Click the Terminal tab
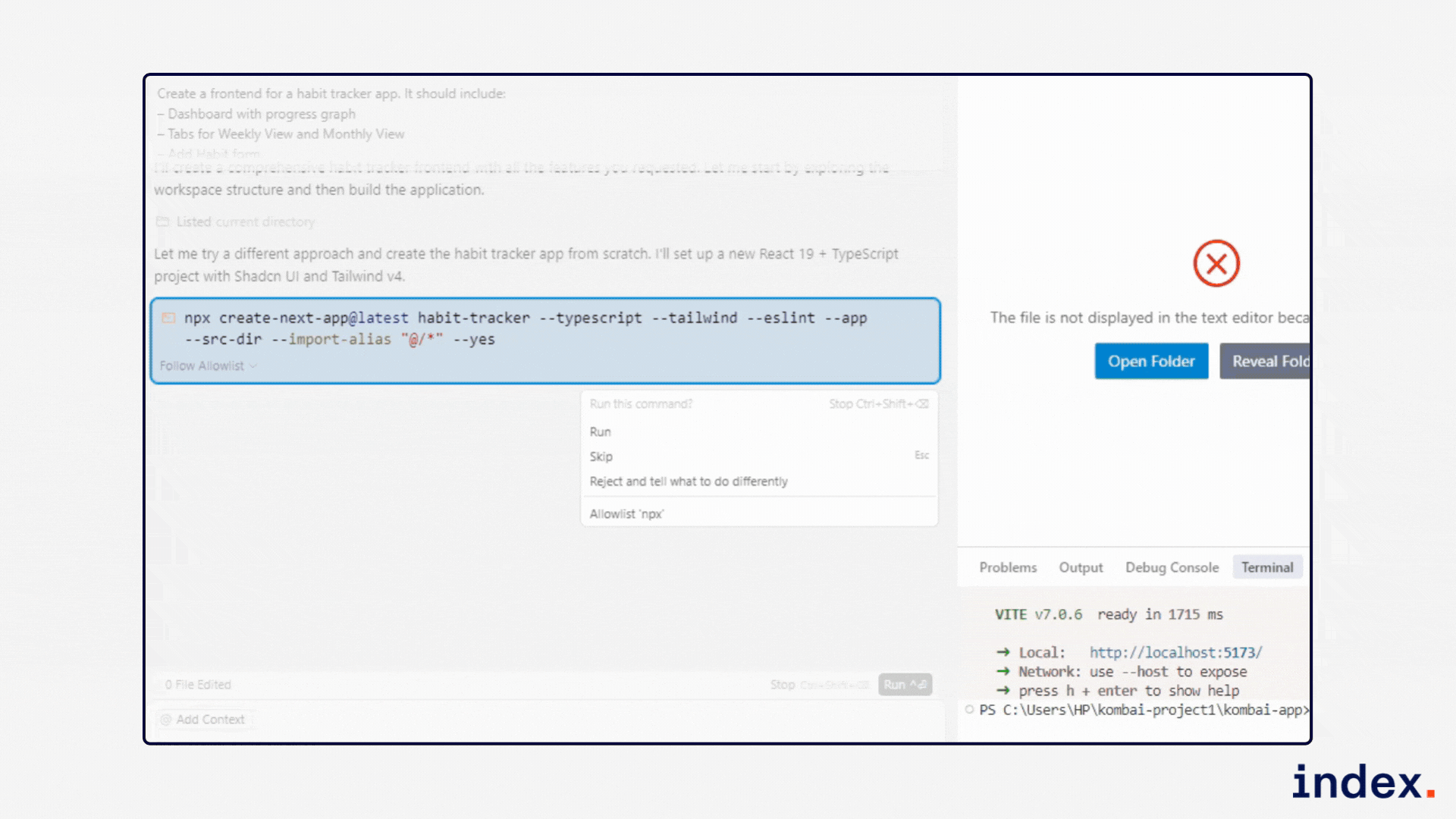The image size is (1456, 819). tap(1267, 567)
